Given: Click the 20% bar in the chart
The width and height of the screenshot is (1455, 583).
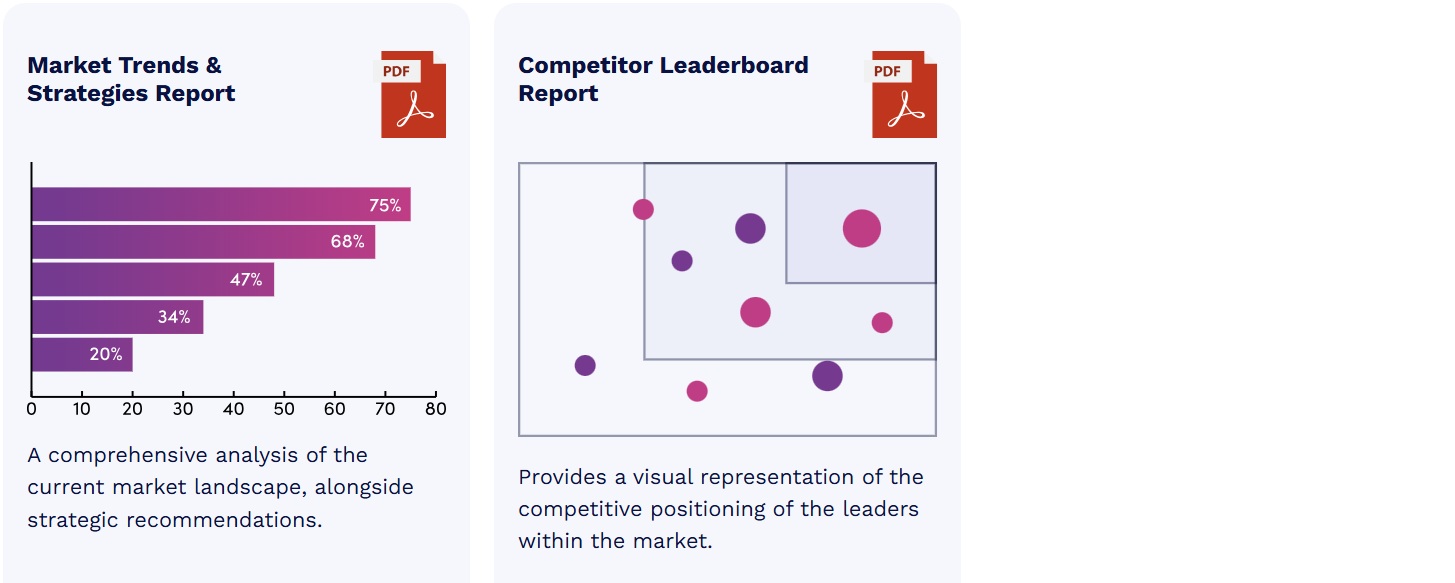Looking at the screenshot, I should coord(82,354).
